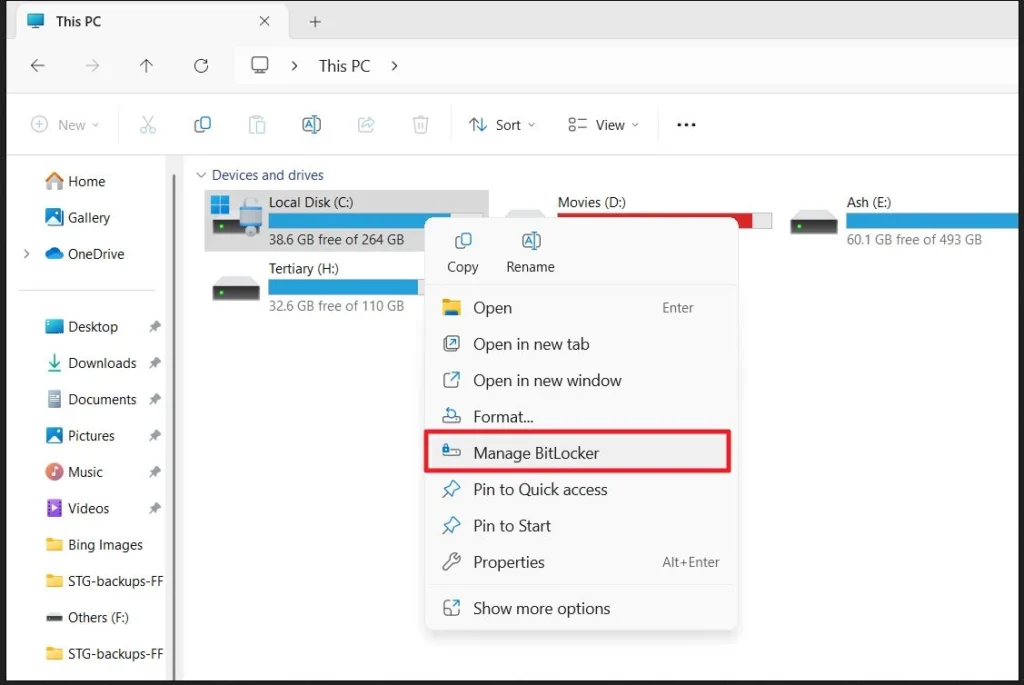Image resolution: width=1024 pixels, height=685 pixels.
Task: Open the New dropdown menu
Action: [x=65, y=125]
